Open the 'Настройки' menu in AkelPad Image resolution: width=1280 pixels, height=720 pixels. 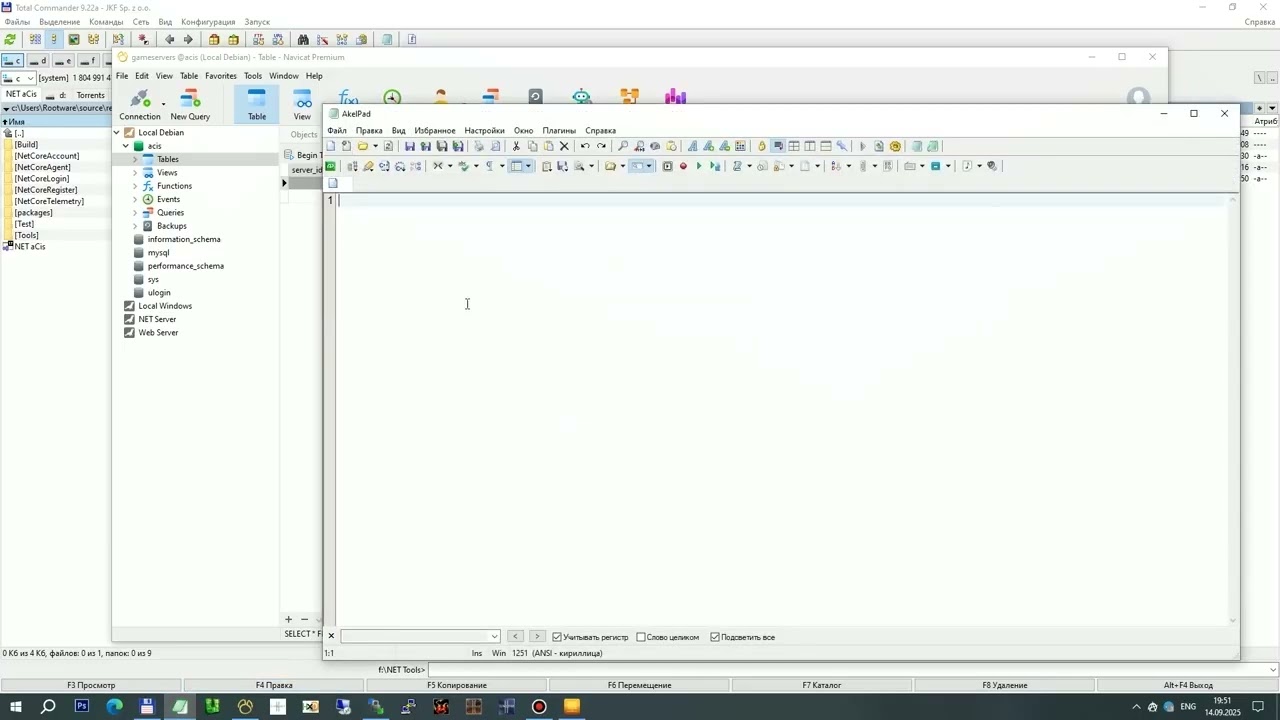tap(484, 130)
